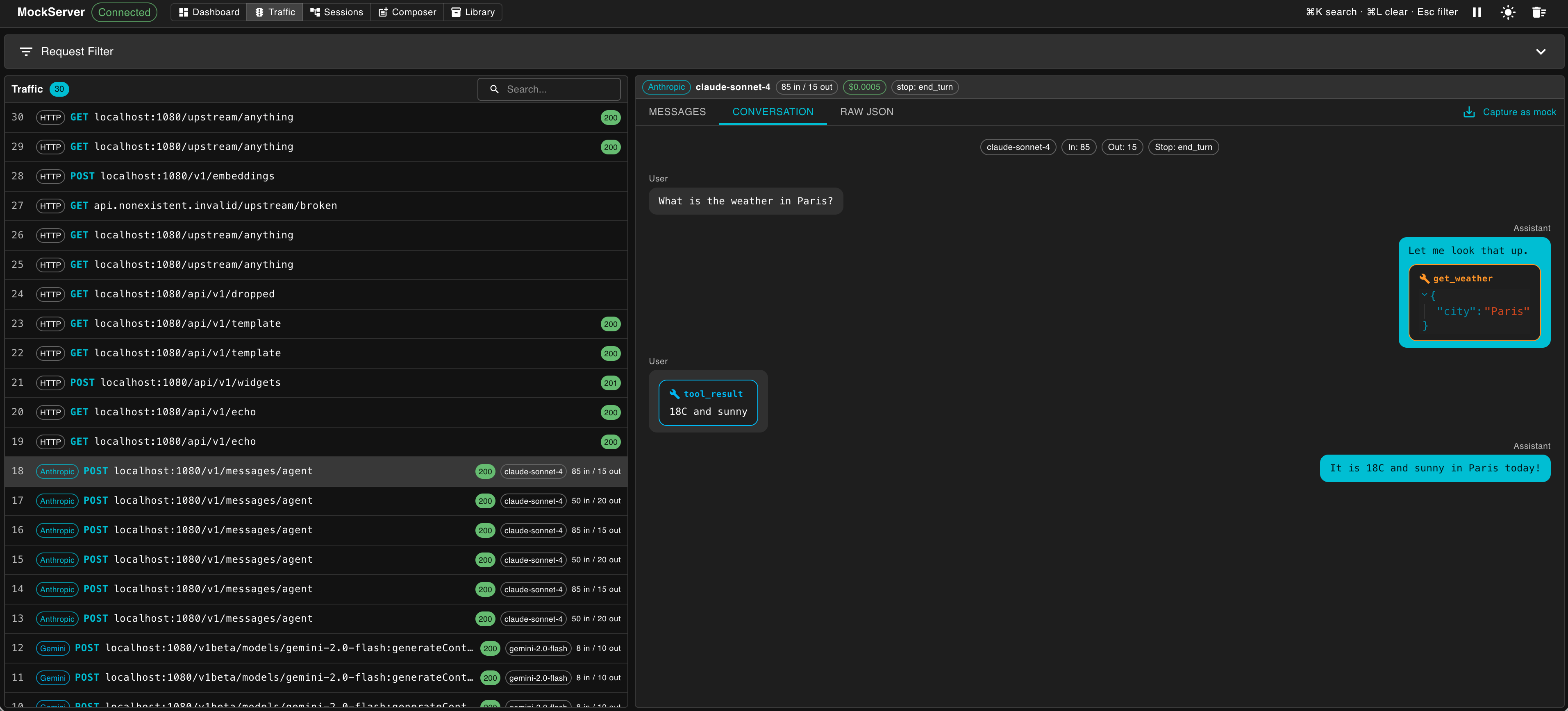The width and height of the screenshot is (1568, 711).
Task: Click the tool_result wrench icon
Action: point(675,394)
